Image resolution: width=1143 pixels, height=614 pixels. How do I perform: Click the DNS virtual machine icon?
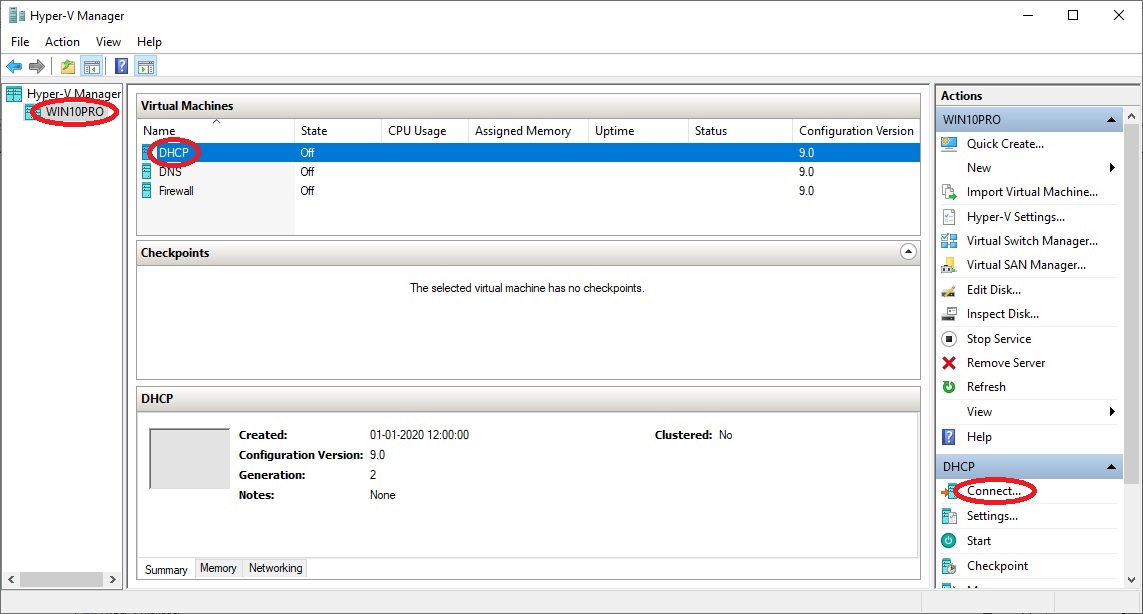tap(147, 172)
